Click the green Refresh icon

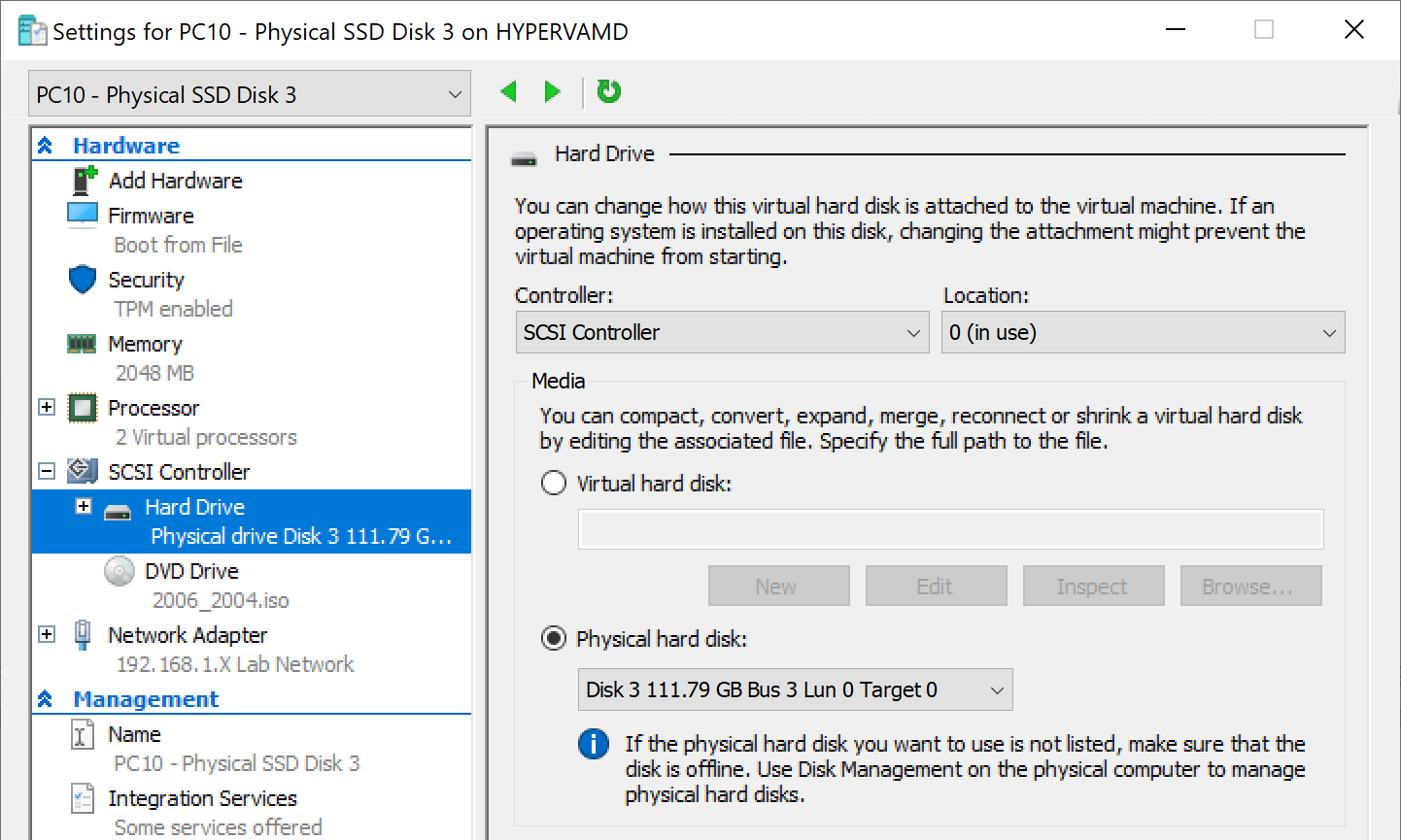[608, 90]
